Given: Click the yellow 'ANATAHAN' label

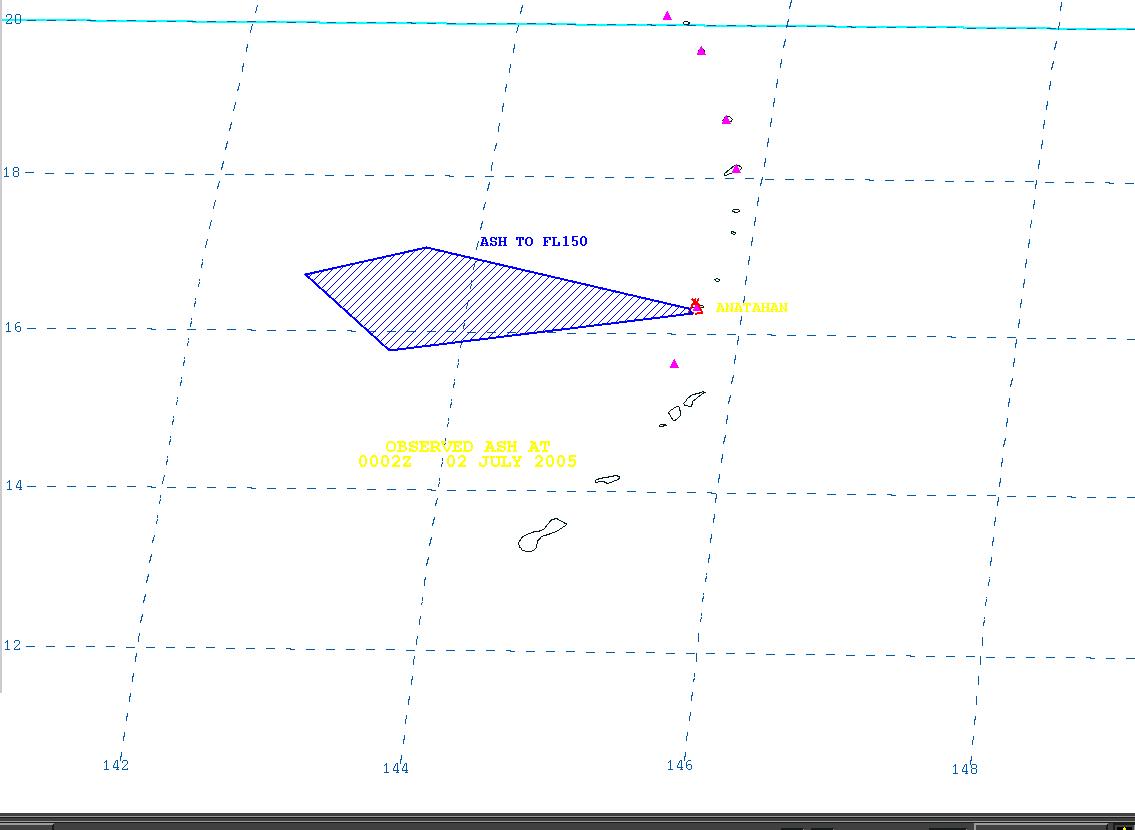Looking at the screenshot, I should click(x=751, y=308).
